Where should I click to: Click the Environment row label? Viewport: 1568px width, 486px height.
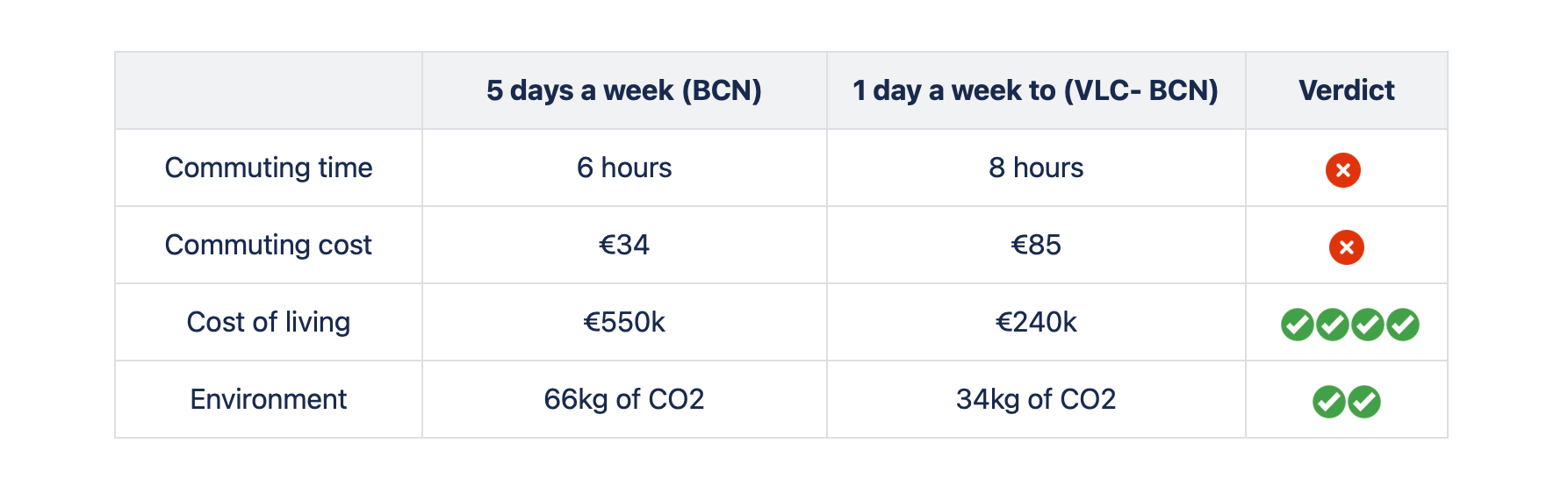269,399
